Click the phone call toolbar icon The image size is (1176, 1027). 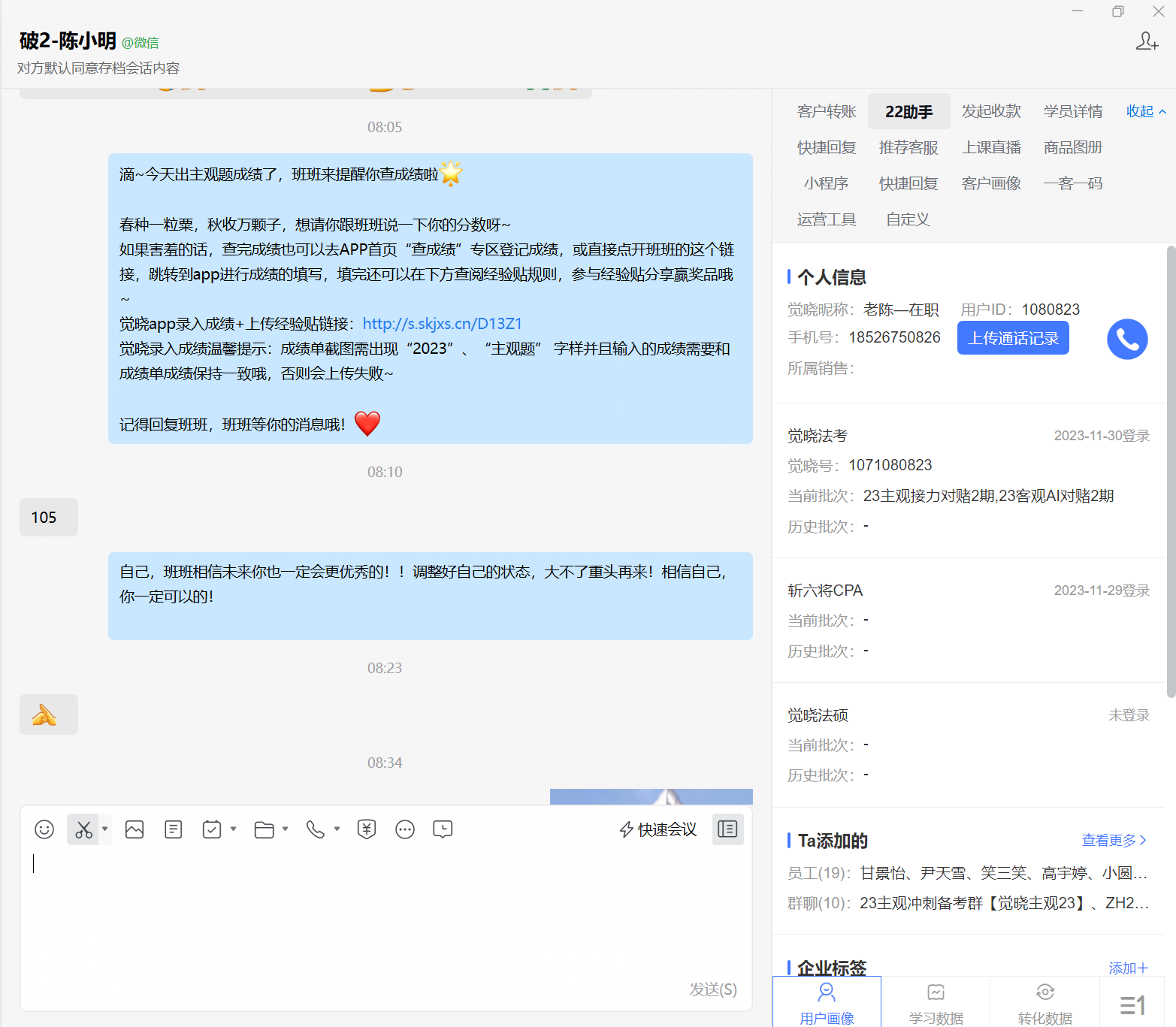(316, 829)
